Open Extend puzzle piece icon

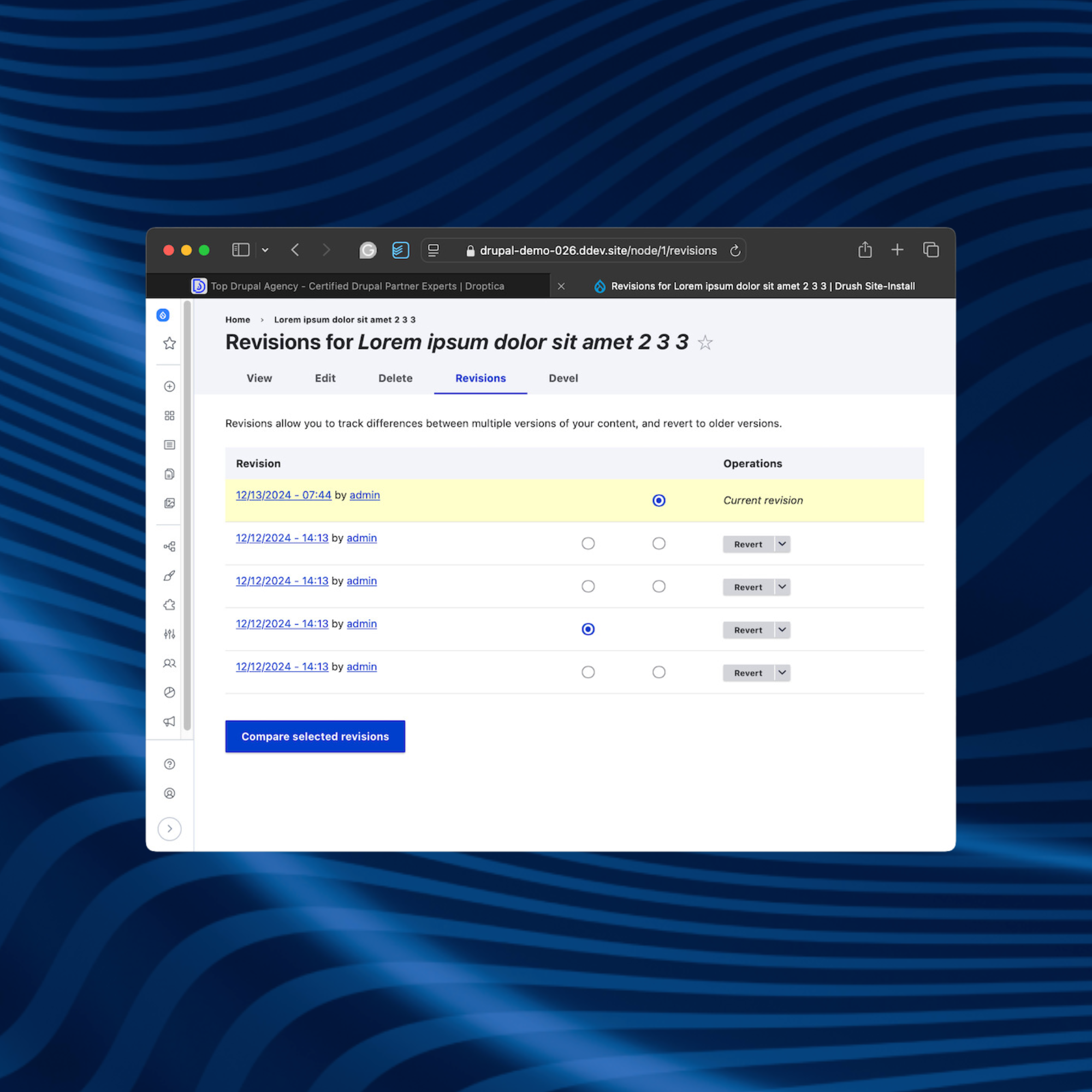tap(169, 605)
